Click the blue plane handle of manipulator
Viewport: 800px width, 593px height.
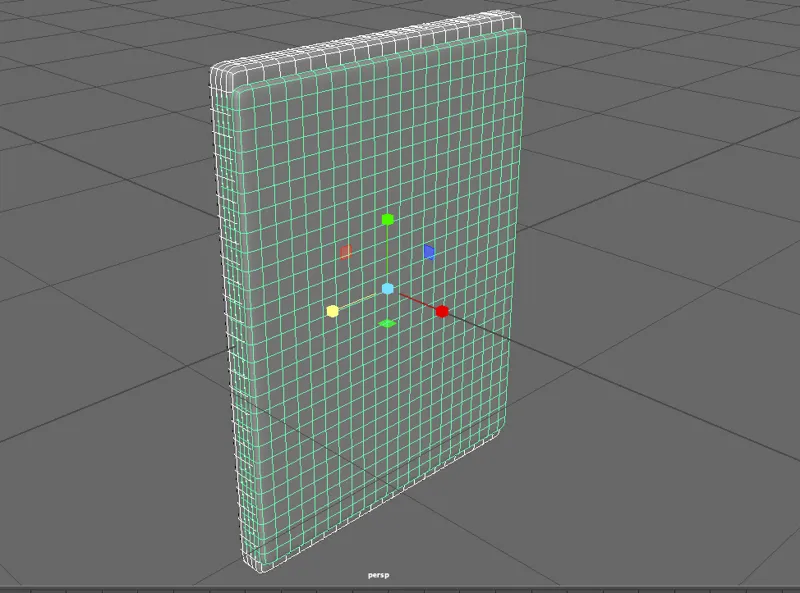(x=429, y=252)
